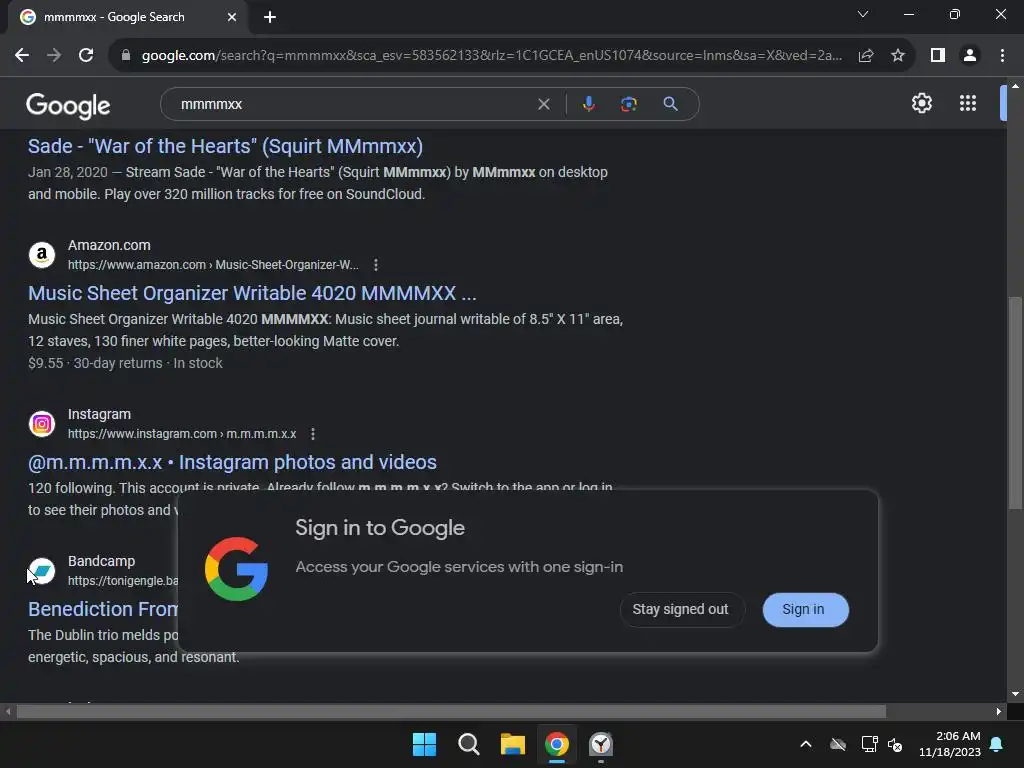Open Google quick settings gear
This screenshot has height=768, width=1024.
(x=921, y=103)
